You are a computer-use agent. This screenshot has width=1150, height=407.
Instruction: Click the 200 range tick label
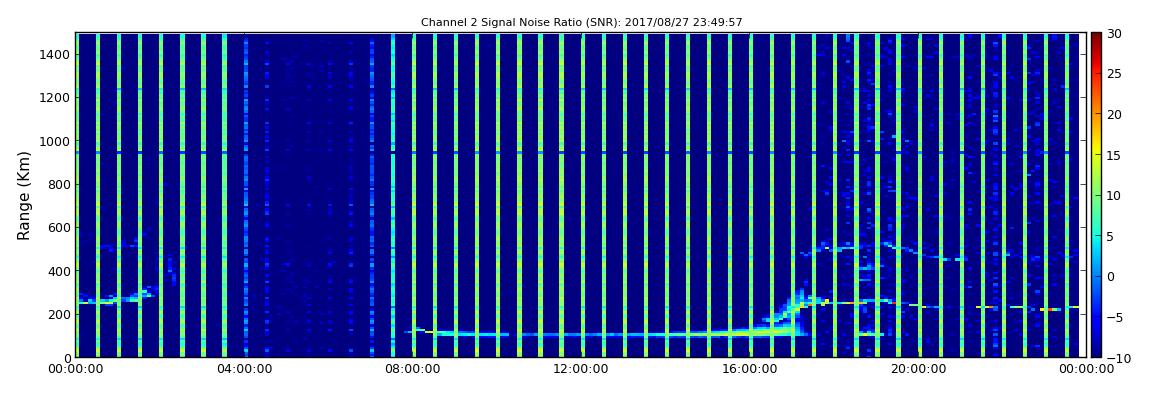[59, 314]
